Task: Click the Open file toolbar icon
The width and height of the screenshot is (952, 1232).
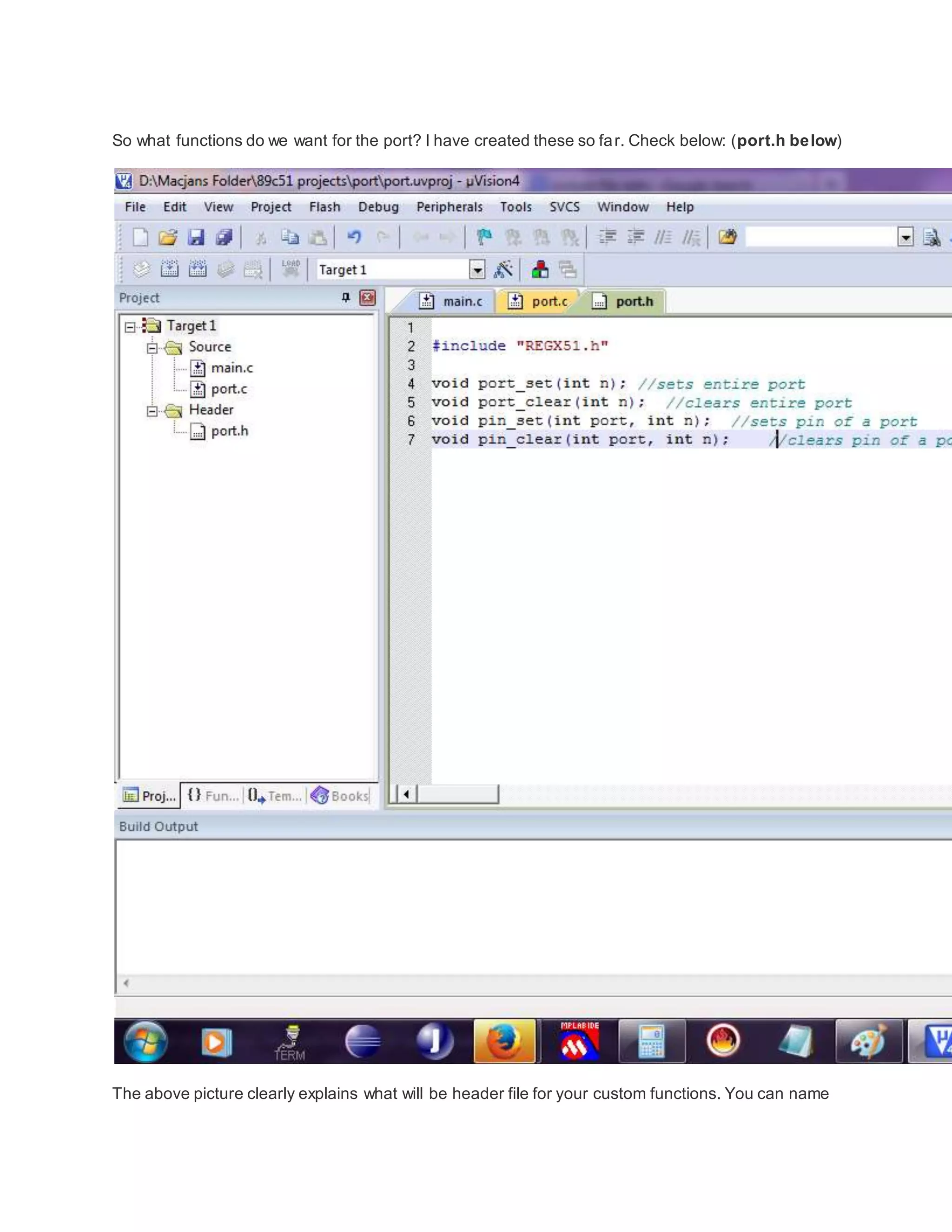Action: pyautogui.click(x=167, y=238)
